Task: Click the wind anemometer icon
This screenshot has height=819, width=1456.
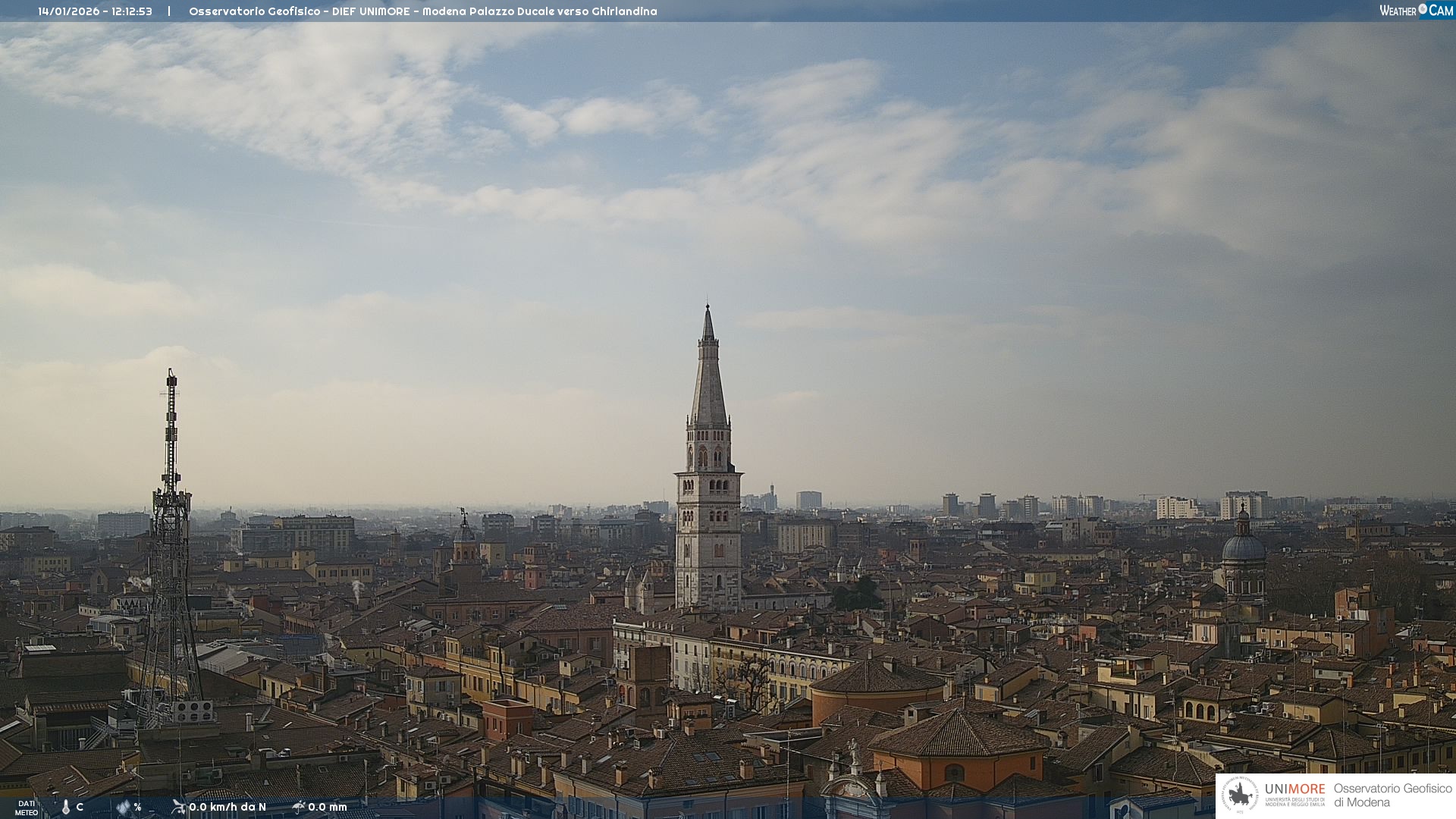Action: click(x=178, y=807)
